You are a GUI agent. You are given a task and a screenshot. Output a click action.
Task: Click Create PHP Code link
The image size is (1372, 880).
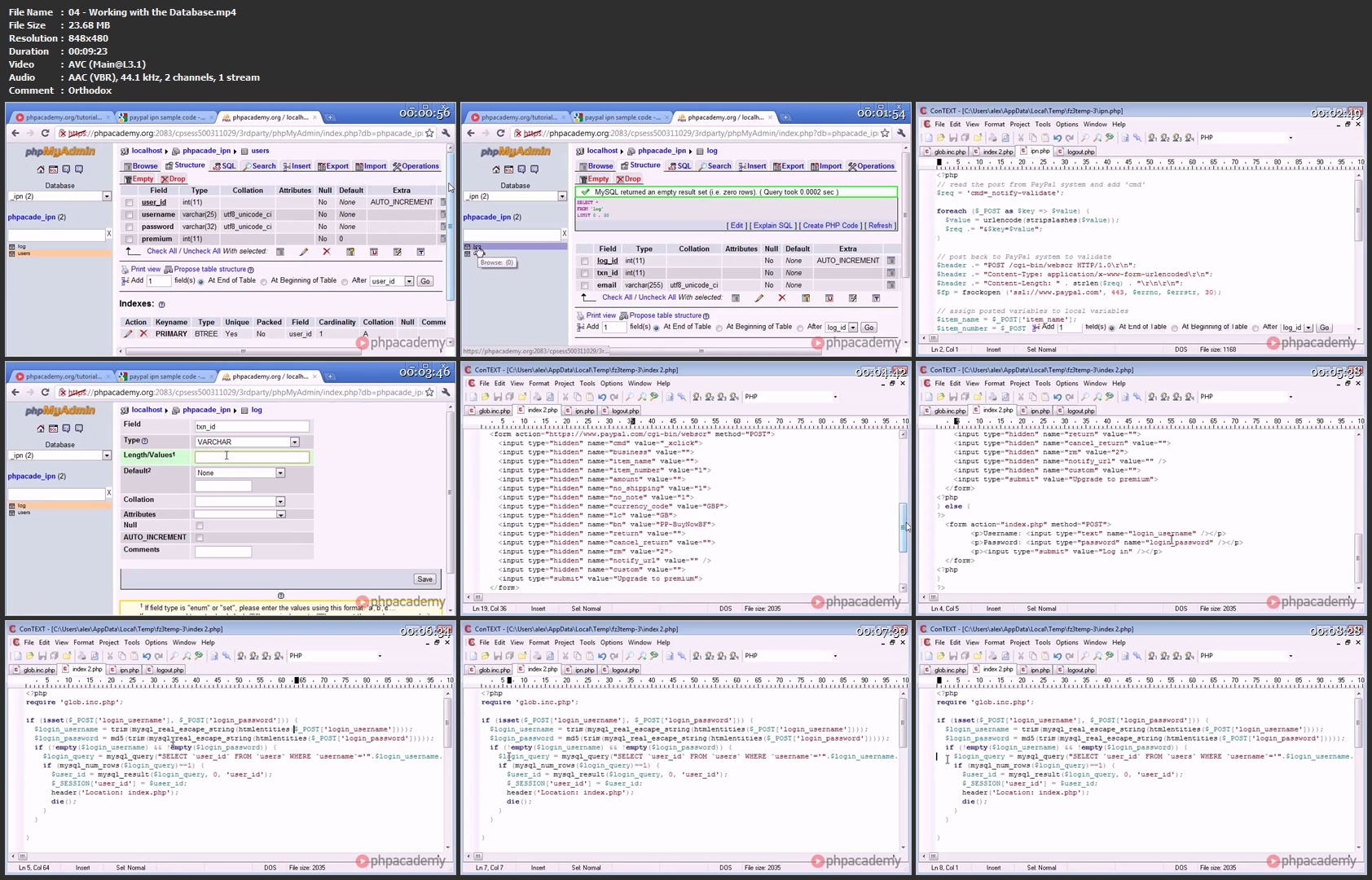click(x=830, y=226)
